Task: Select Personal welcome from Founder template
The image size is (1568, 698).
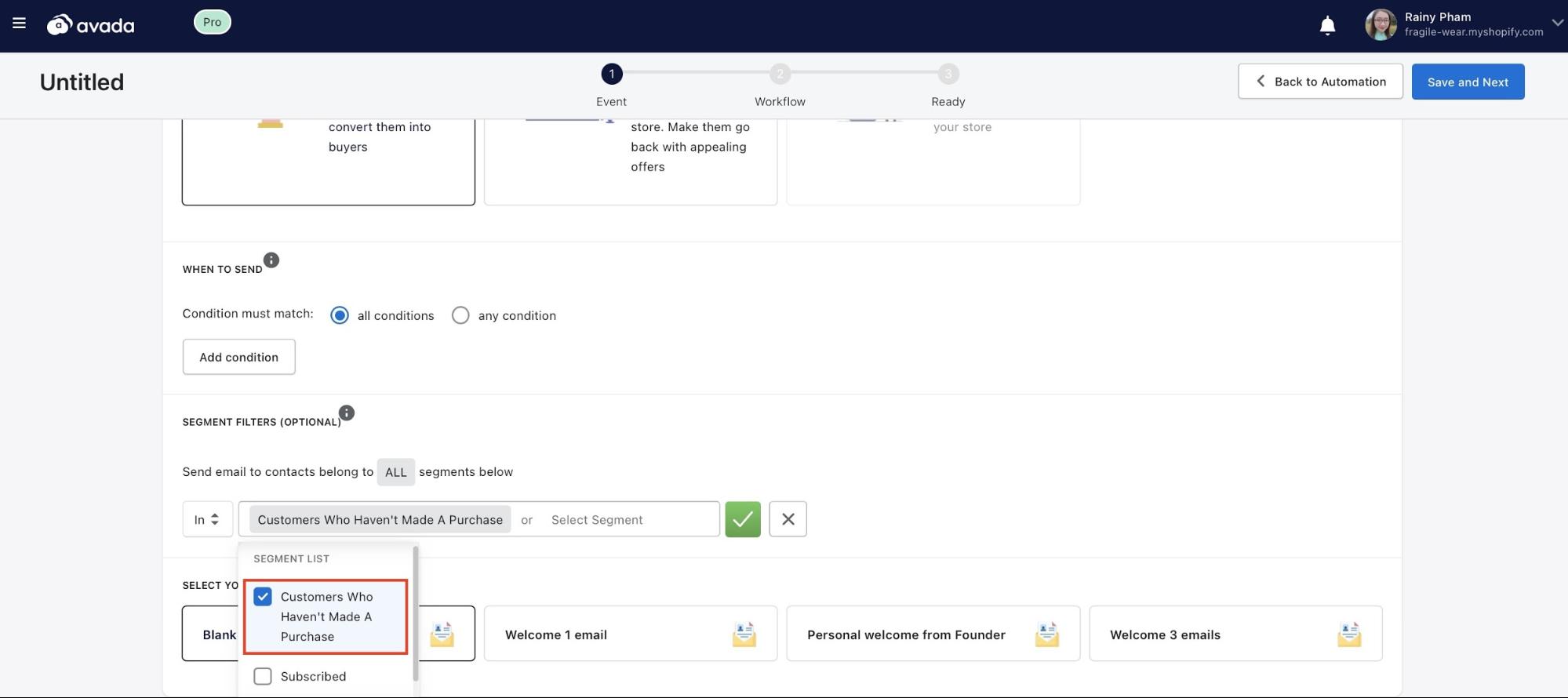Action: click(933, 634)
